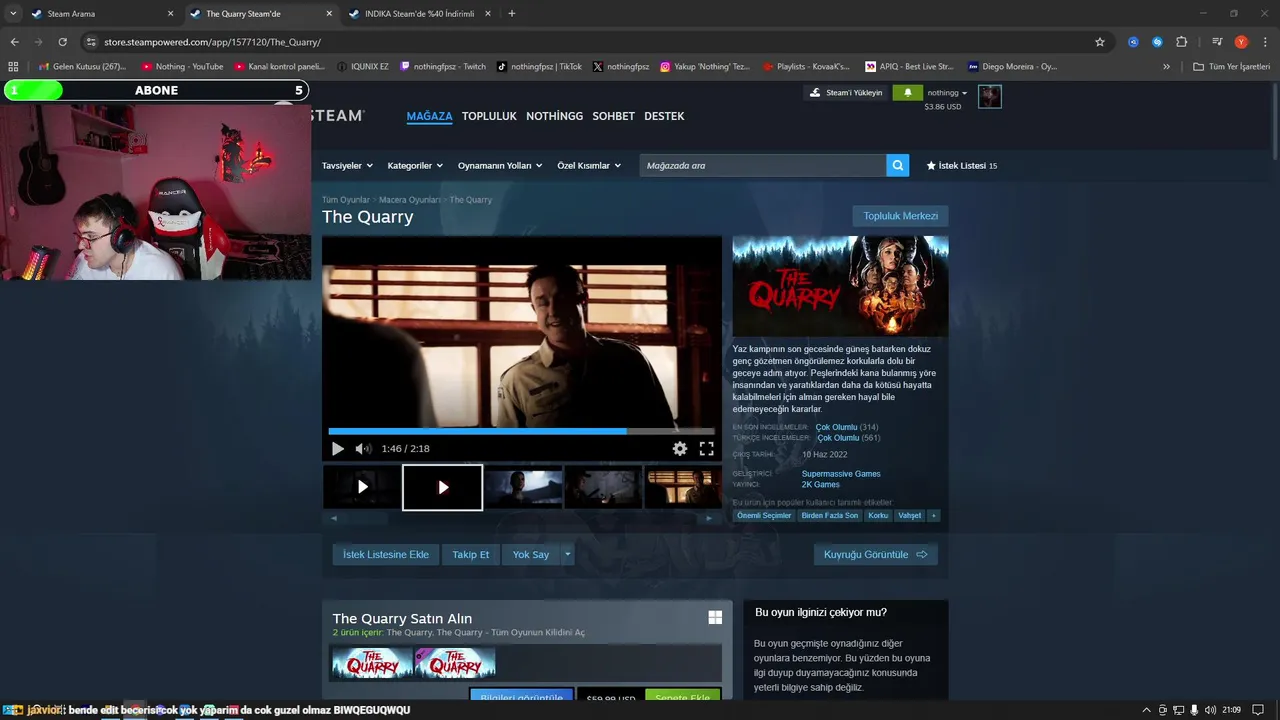Close the Steam Arama tab
This screenshot has width=1280, height=720.
(170, 14)
